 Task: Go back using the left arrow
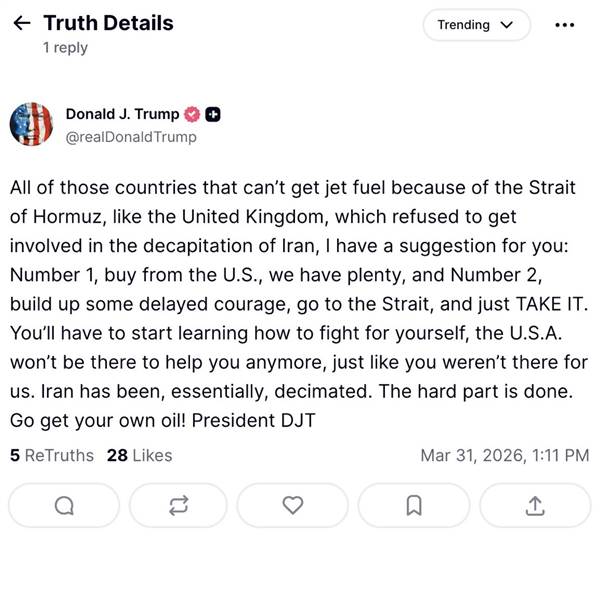click(21, 24)
